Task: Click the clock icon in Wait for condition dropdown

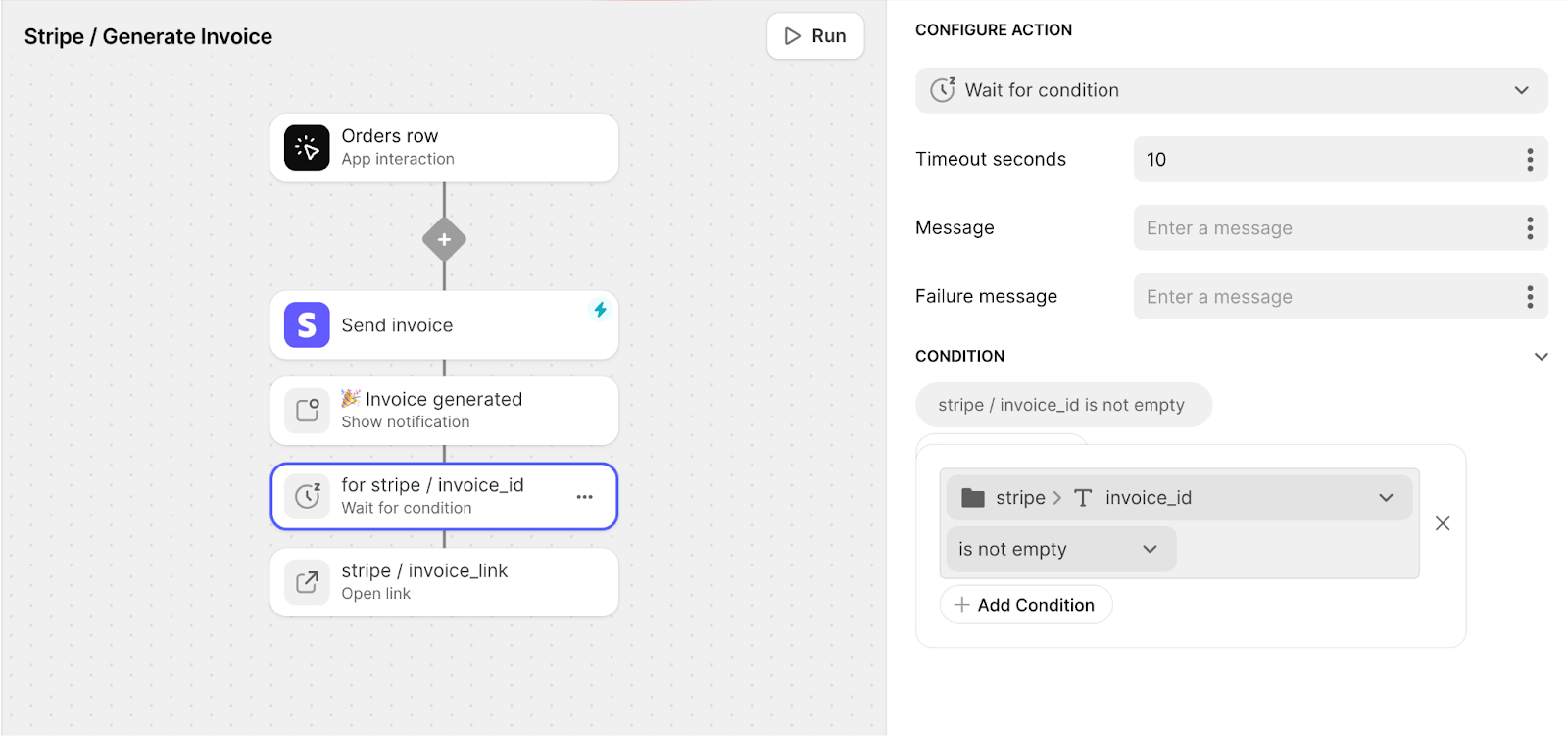Action: [943, 89]
